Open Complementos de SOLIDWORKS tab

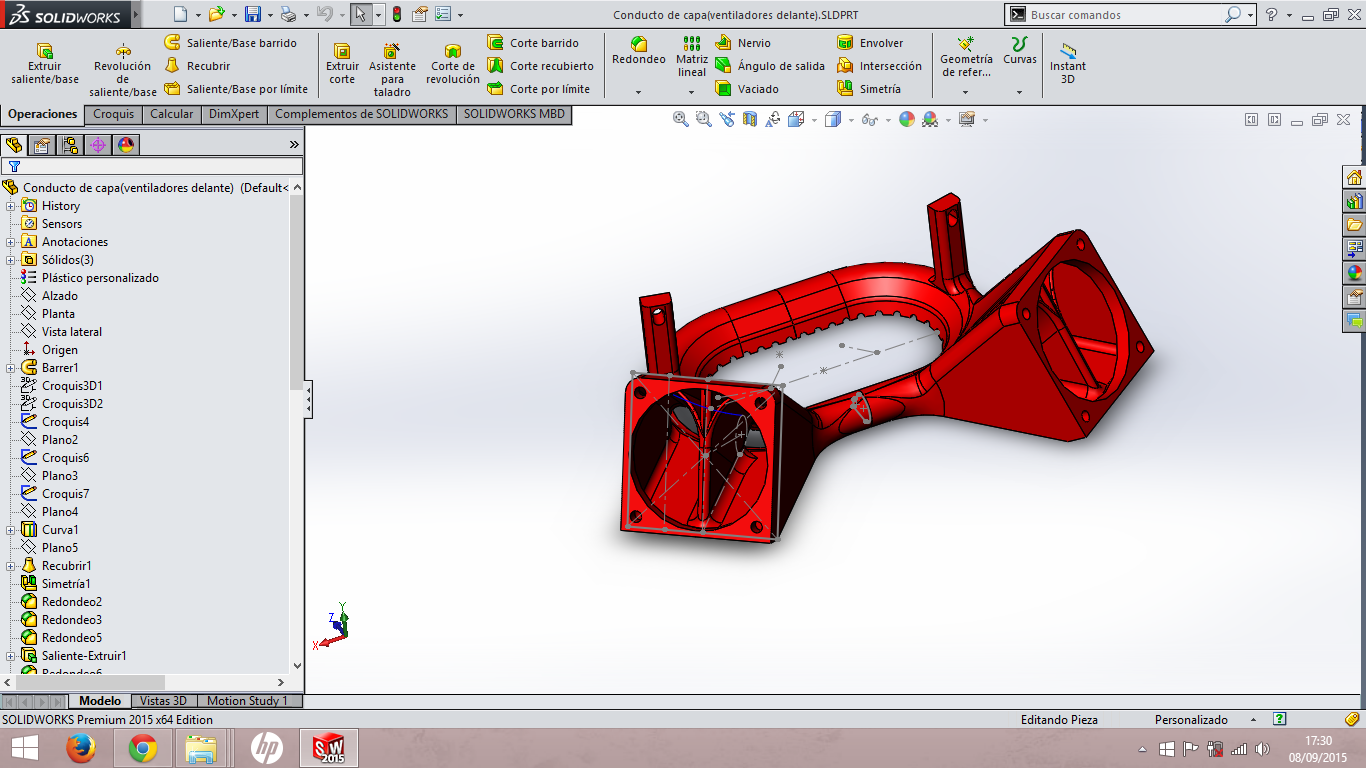click(362, 114)
